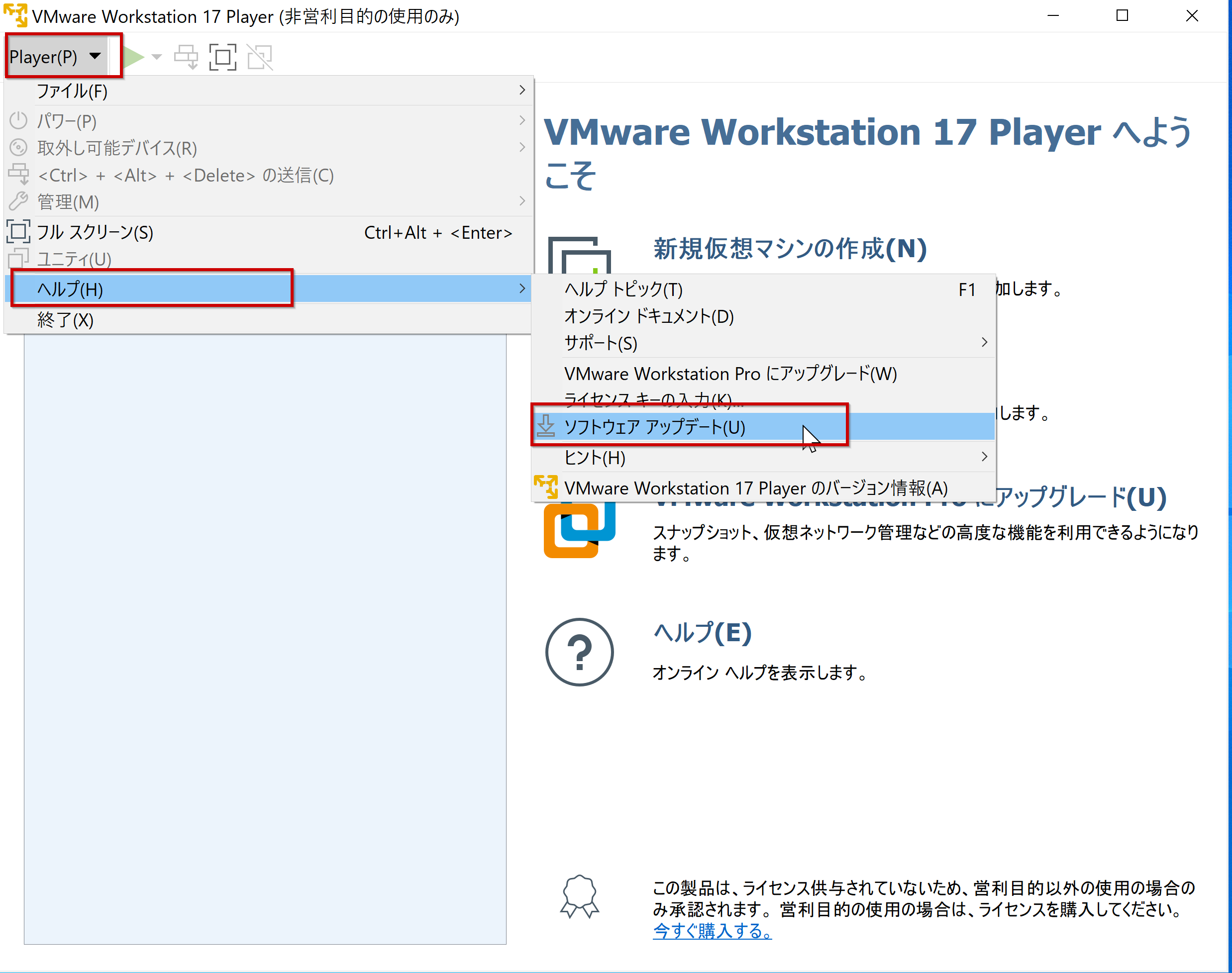Expand the ファイル(F) submenu arrow
This screenshot has width=1232, height=973.
[522, 90]
